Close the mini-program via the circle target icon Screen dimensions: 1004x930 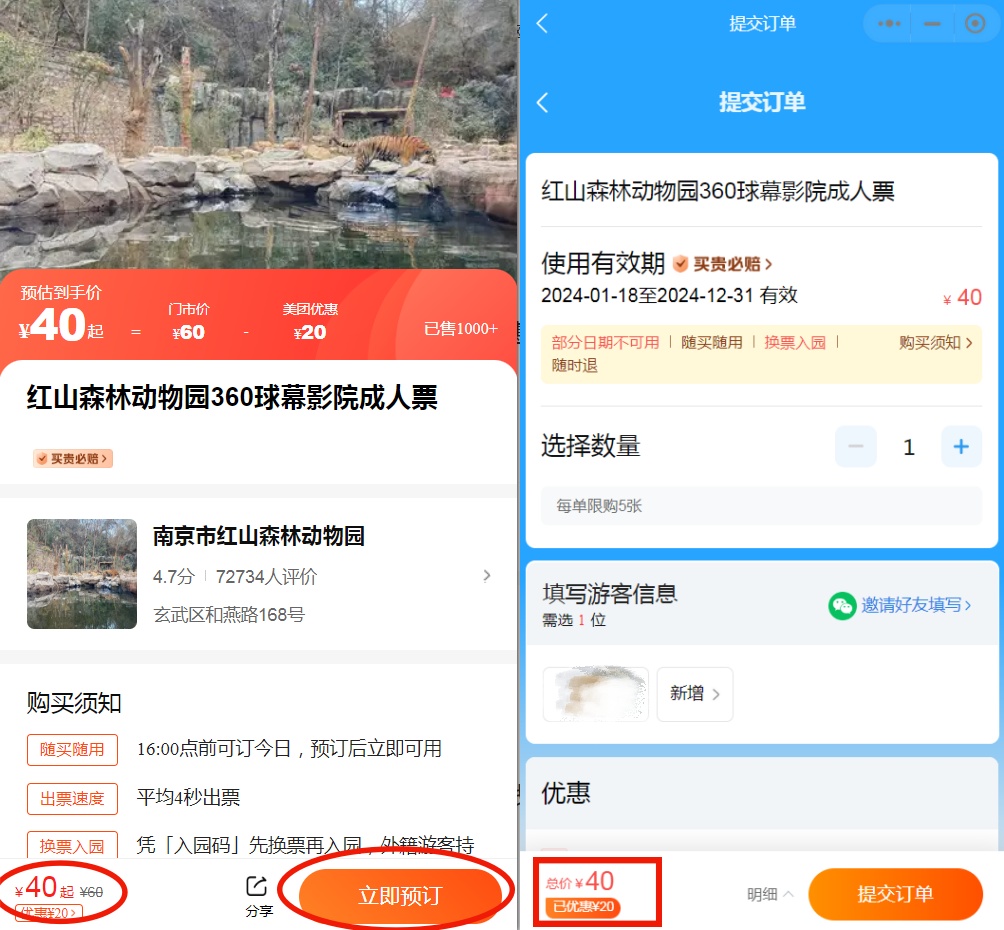(x=975, y=24)
